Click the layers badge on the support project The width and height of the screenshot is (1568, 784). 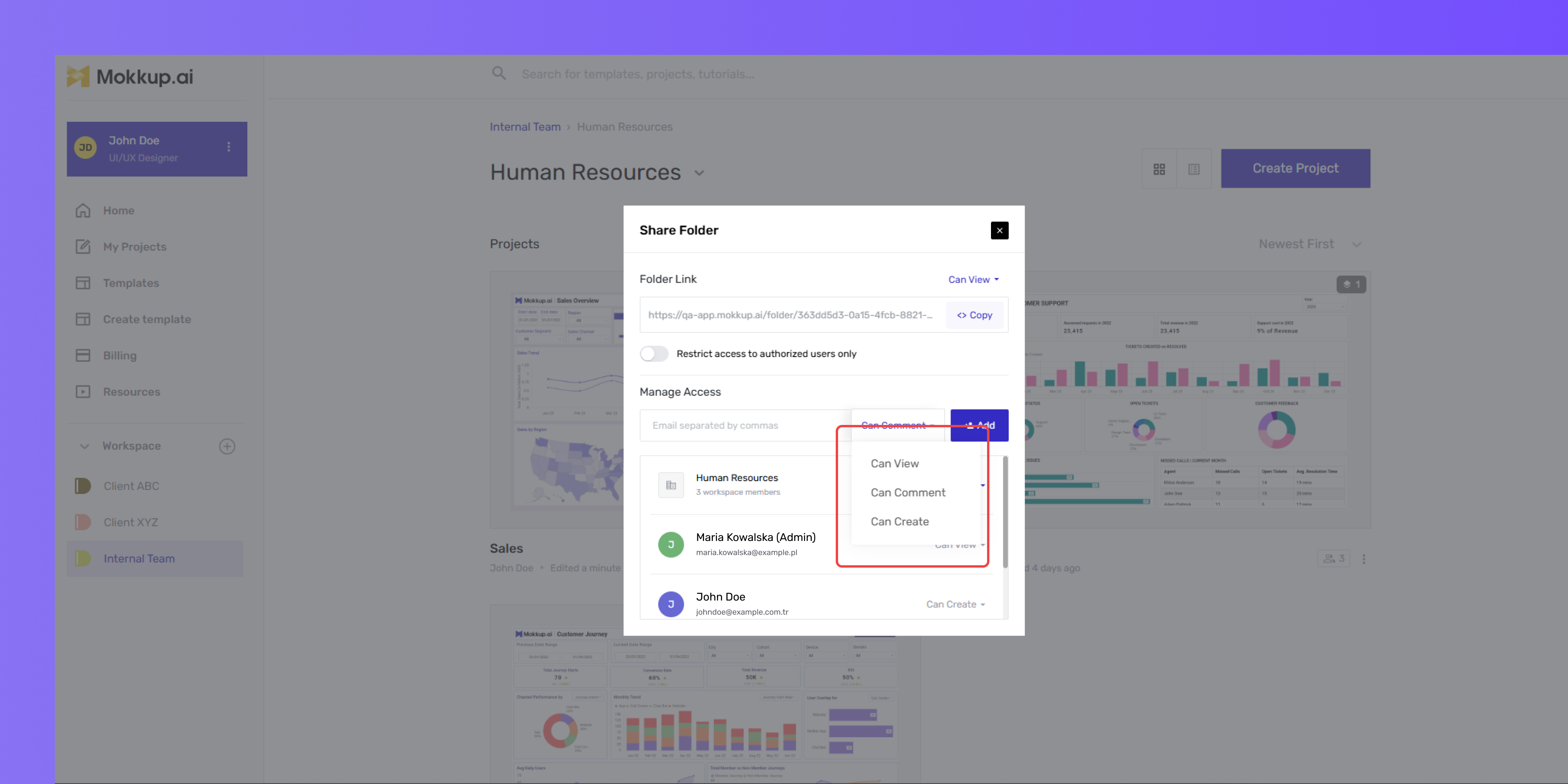coord(1351,284)
